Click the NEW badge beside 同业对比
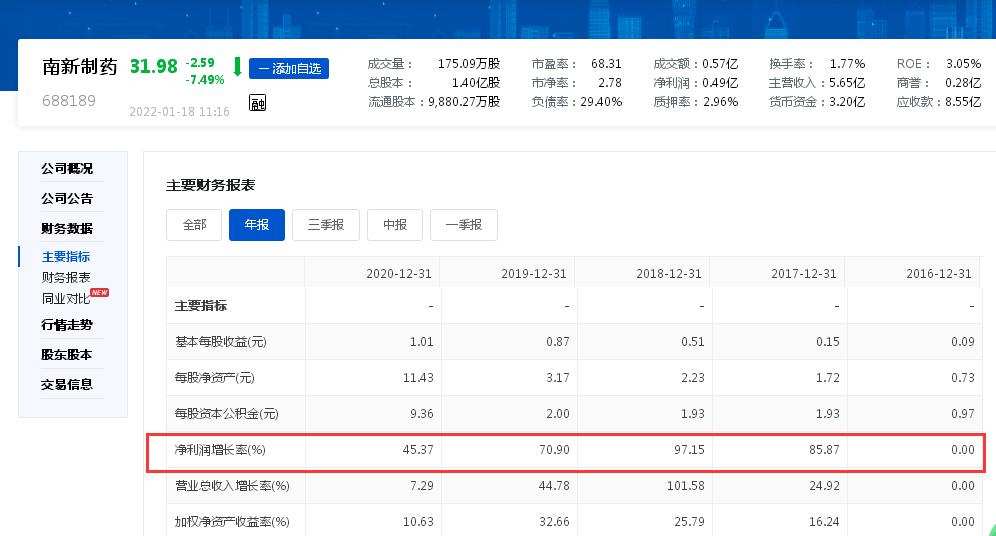996x536 pixels. 100,292
